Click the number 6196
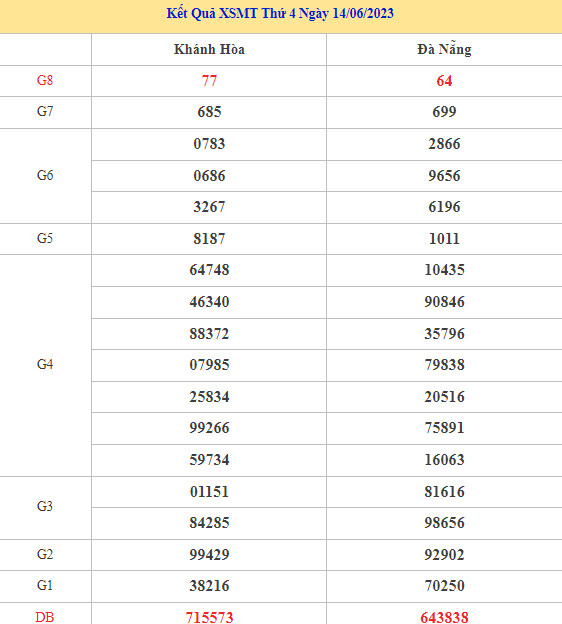Viewport: 562px width, 624px height. [x=444, y=207]
